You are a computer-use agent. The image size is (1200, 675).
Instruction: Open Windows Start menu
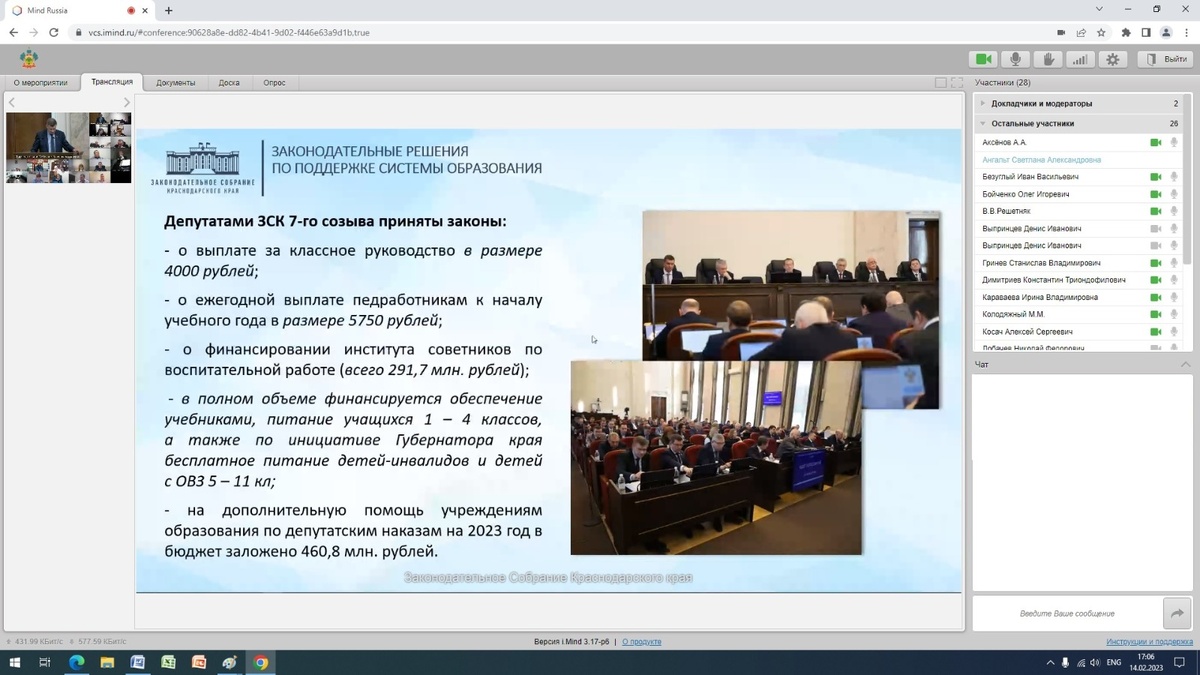(x=14, y=662)
